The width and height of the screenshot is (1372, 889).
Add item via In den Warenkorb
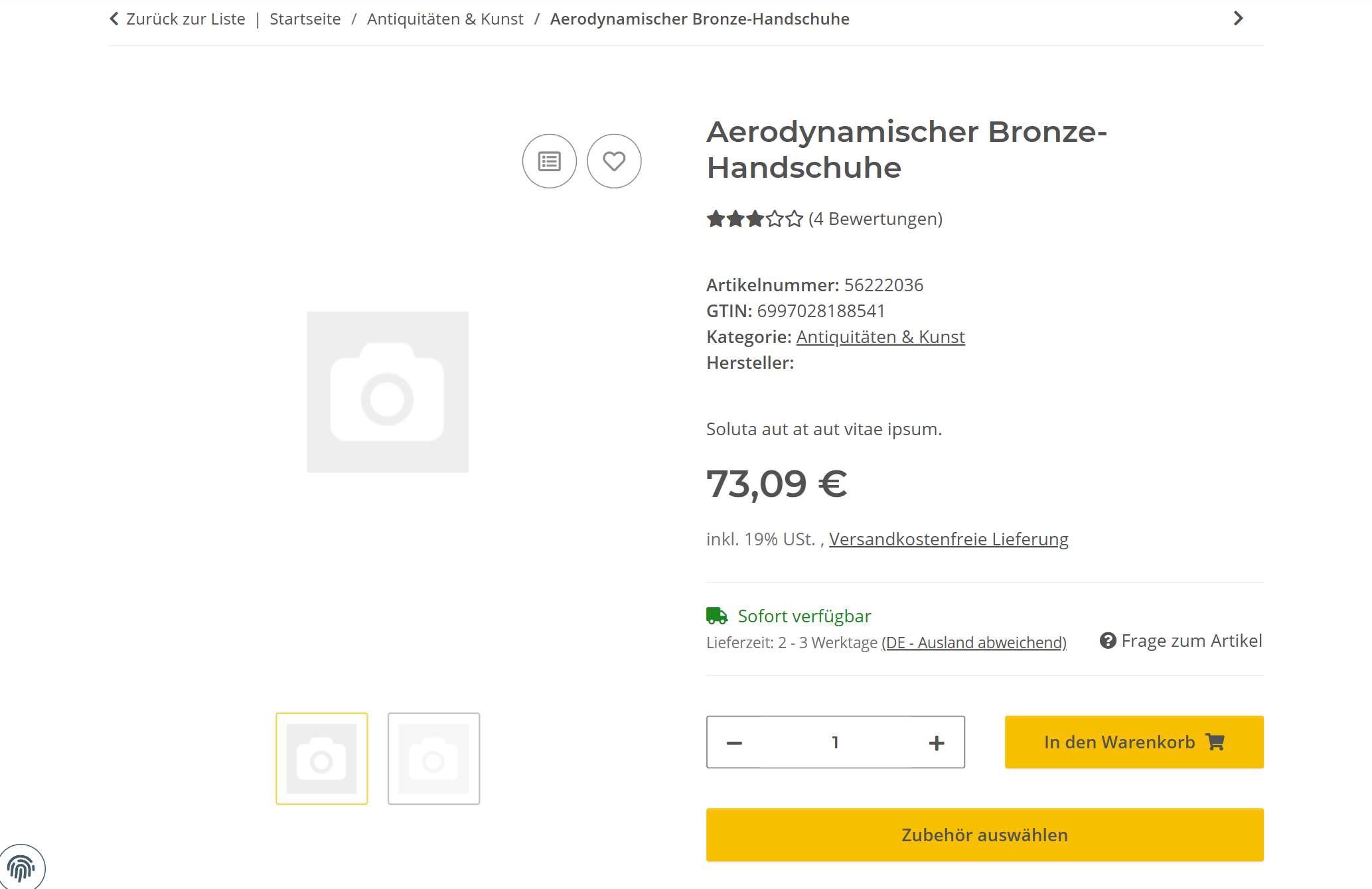point(1134,742)
